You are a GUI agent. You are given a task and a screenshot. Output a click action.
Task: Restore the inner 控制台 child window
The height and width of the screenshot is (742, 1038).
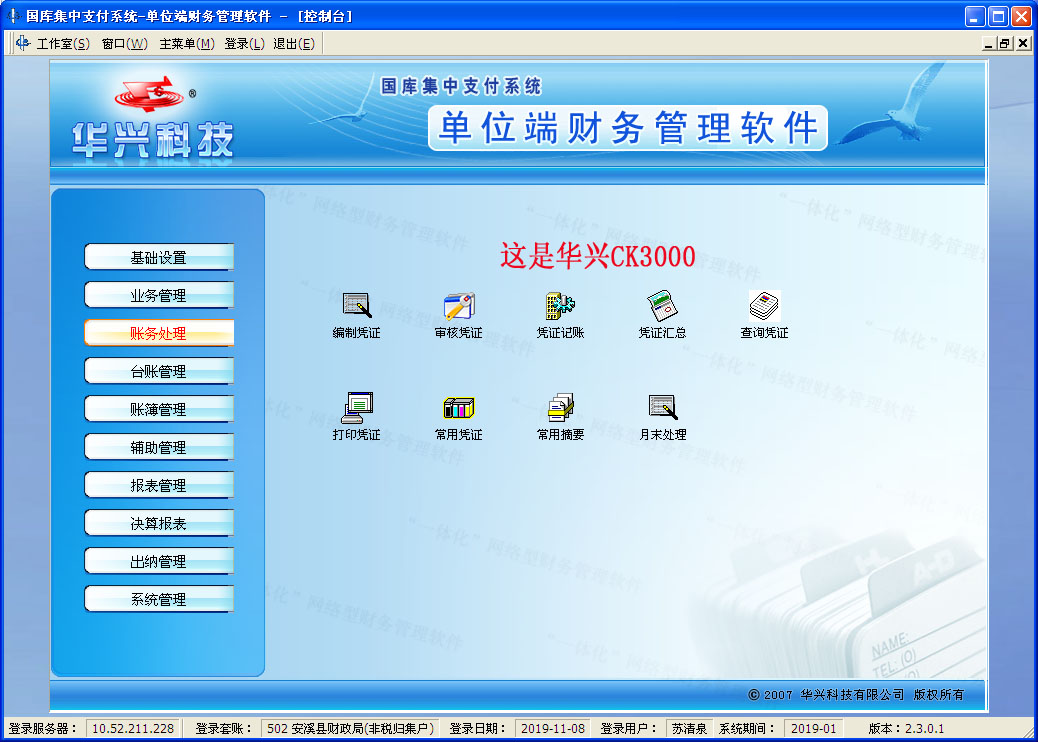point(1005,44)
